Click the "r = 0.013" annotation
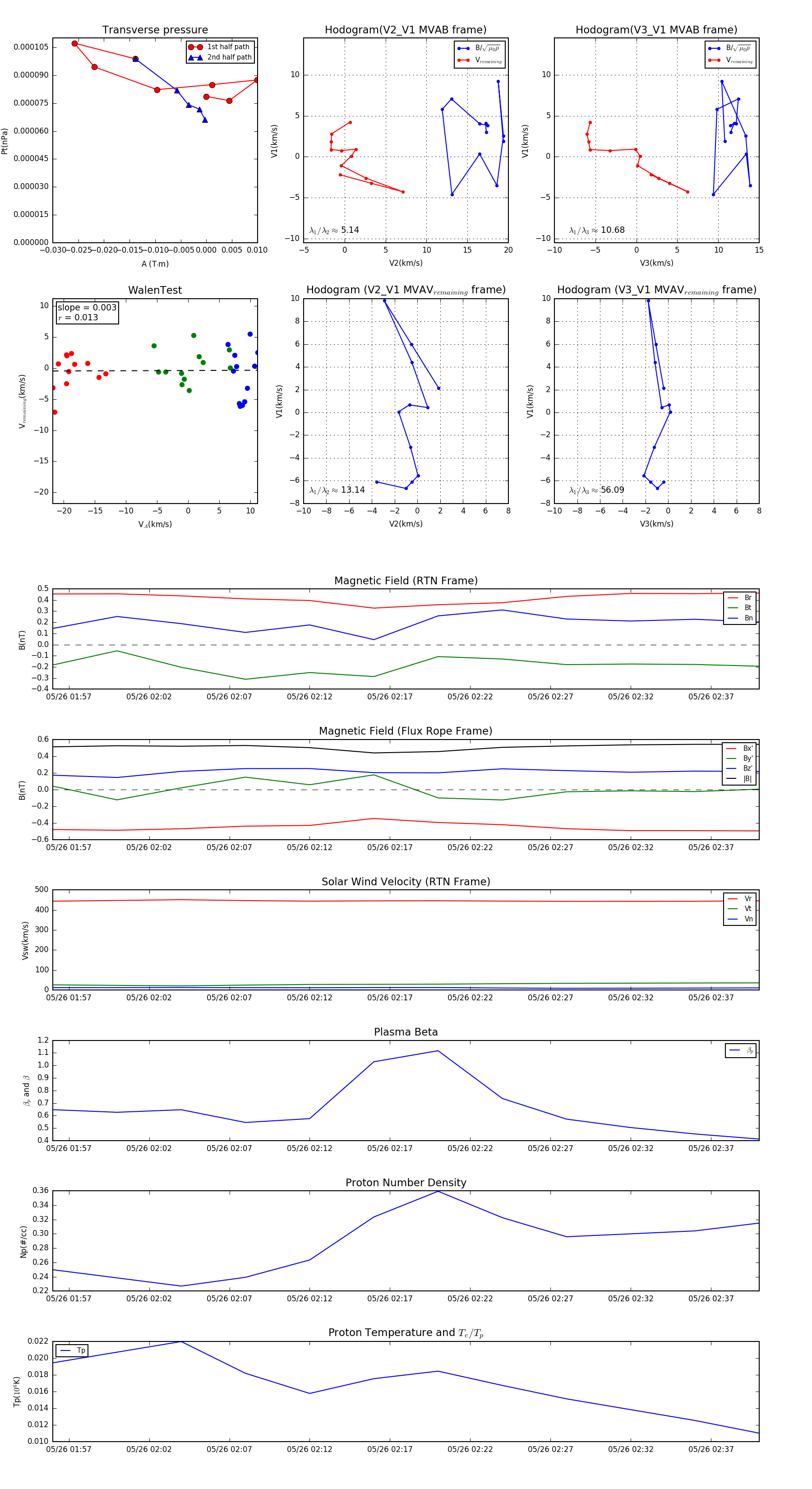Image resolution: width=812 pixels, height=1489 pixels. pyautogui.click(x=78, y=317)
